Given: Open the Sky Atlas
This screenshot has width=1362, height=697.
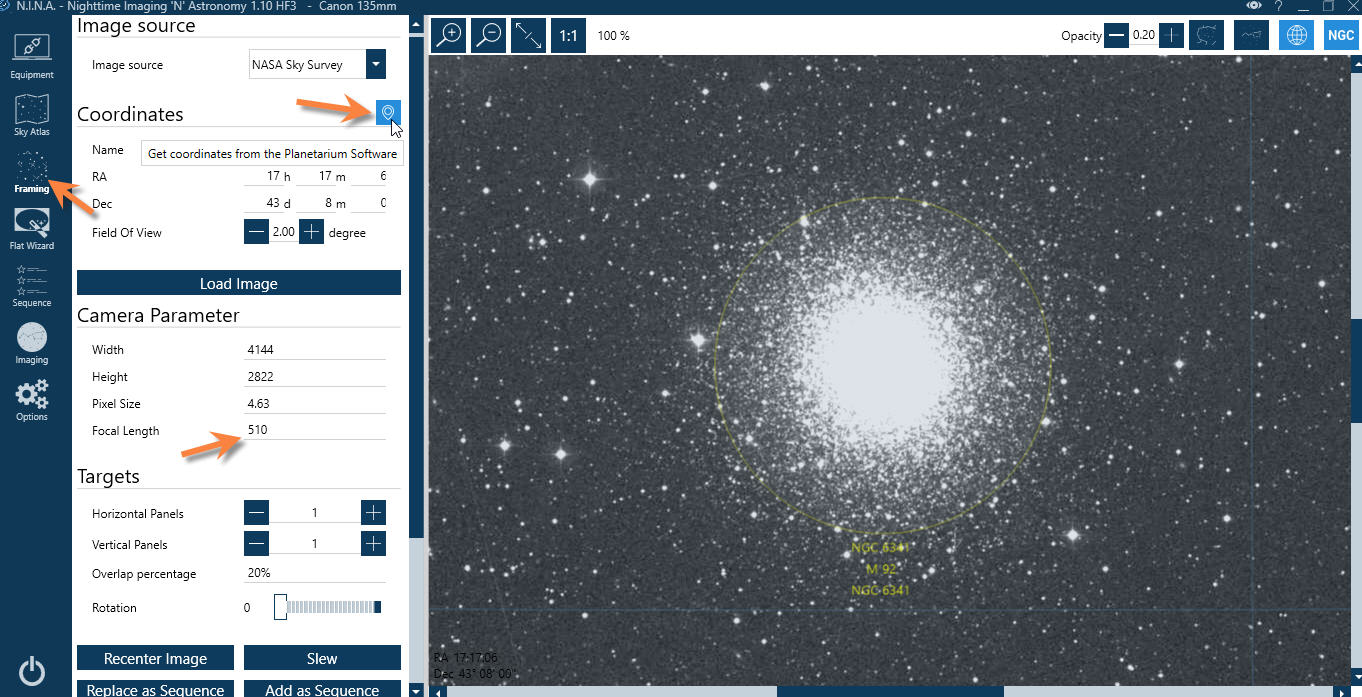Looking at the screenshot, I should point(32,113).
